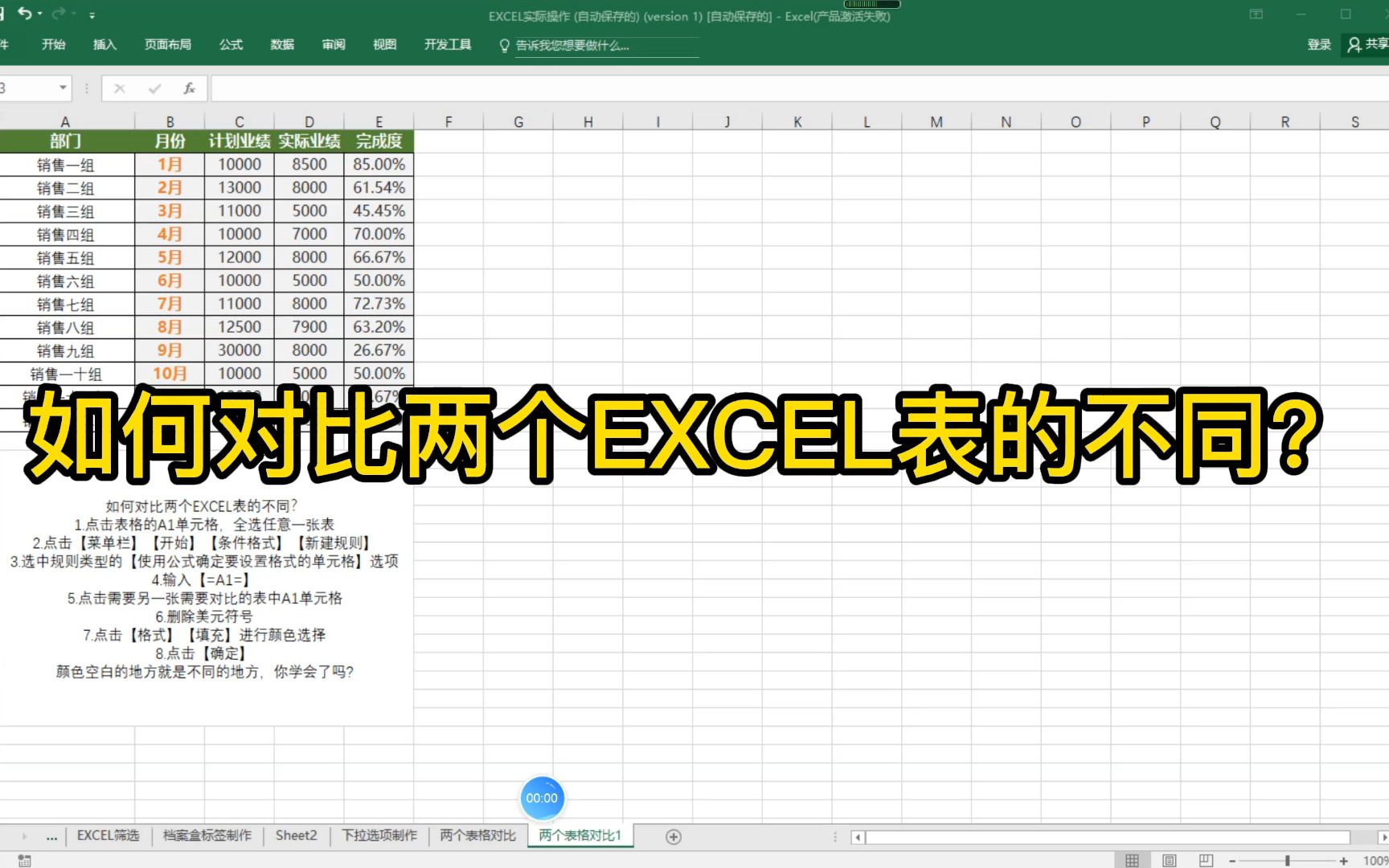Switch to Normal view icon
This screenshot has width=1389, height=868.
pos(1132,861)
